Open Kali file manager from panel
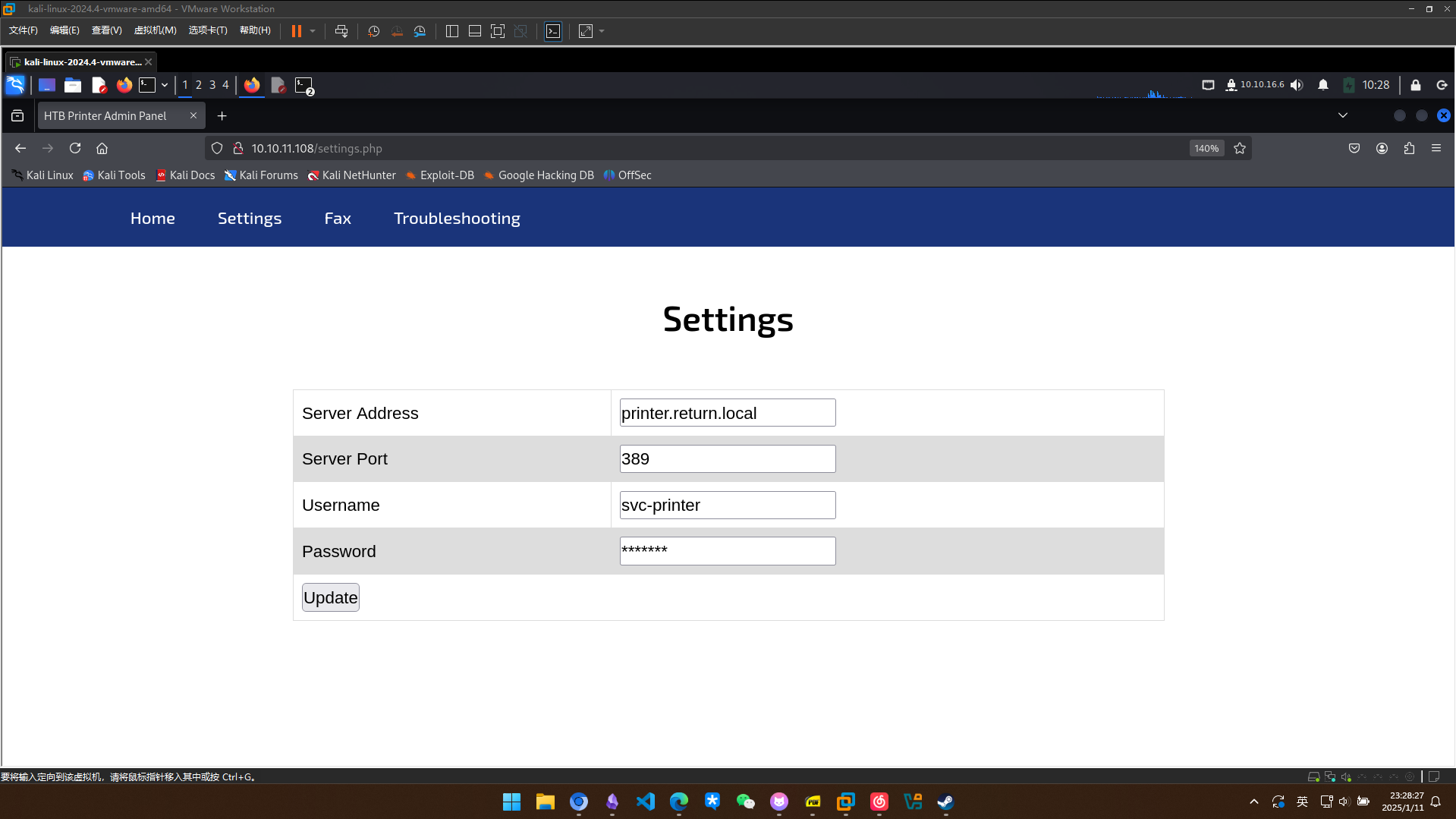The width and height of the screenshot is (1456, 819). click(x=73, y=85)
